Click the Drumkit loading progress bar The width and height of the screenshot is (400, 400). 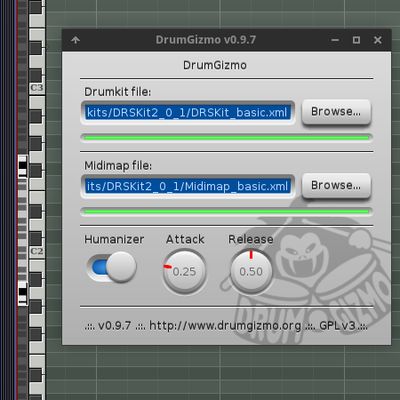[226, 137]
